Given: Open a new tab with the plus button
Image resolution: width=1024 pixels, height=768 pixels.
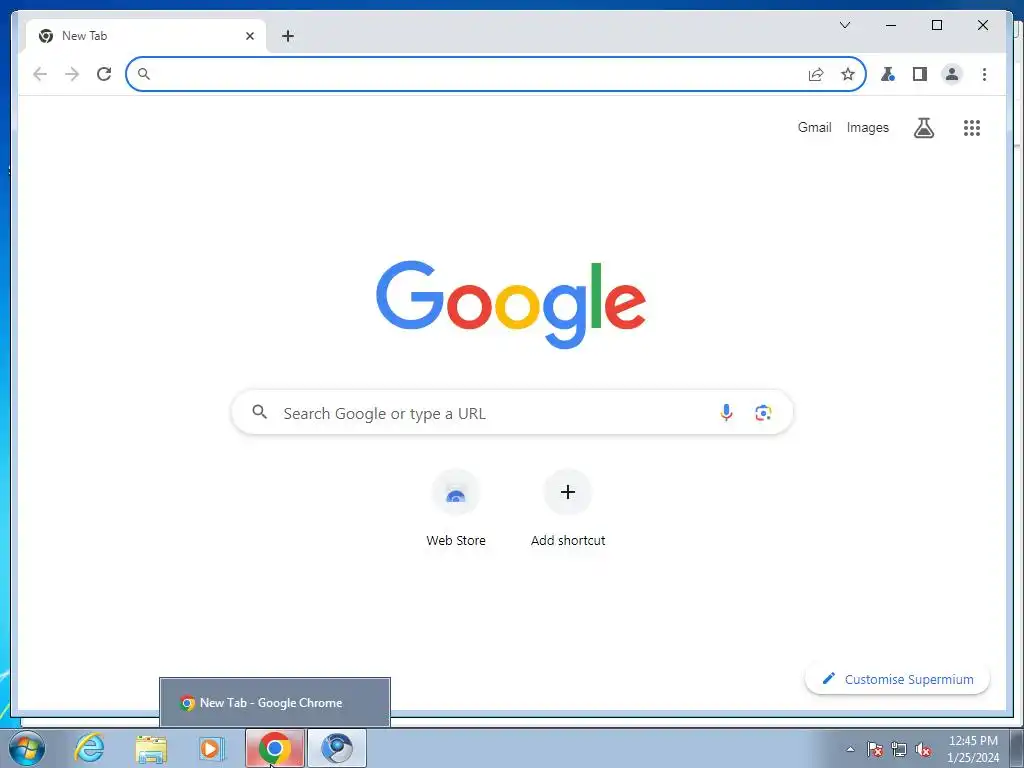Looking at the screenshot, I should [288, 36].
